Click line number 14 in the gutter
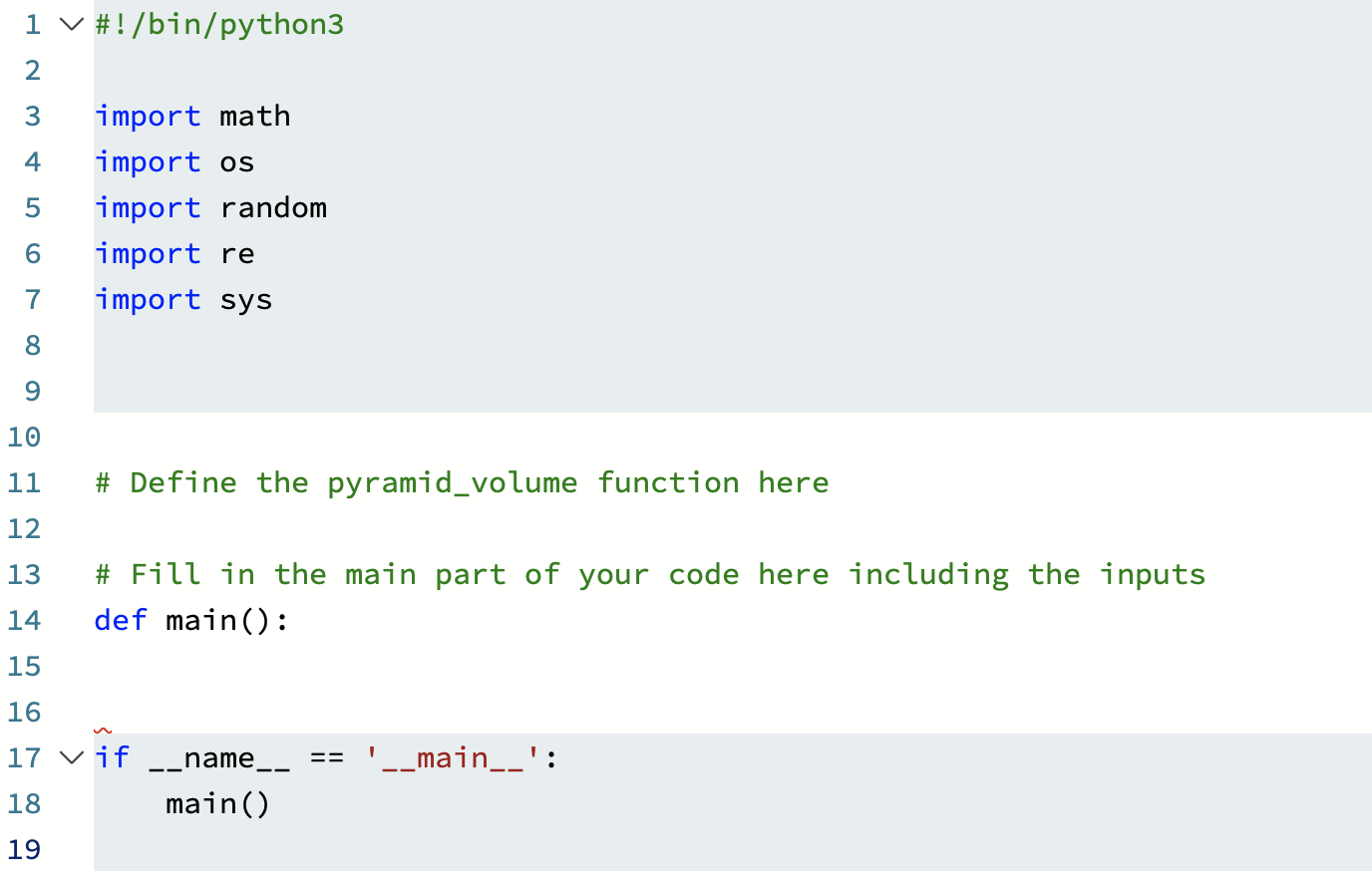This screenshot has width=1372, height=887. point(24,620)
